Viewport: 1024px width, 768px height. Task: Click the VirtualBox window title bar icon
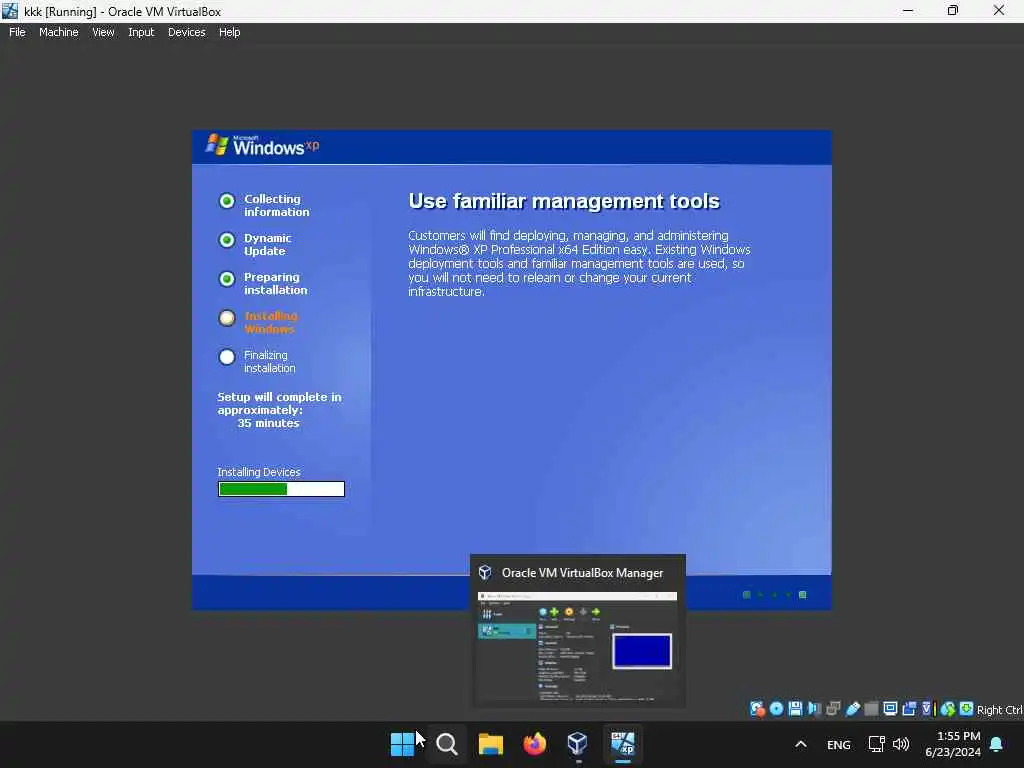(10, 11)
